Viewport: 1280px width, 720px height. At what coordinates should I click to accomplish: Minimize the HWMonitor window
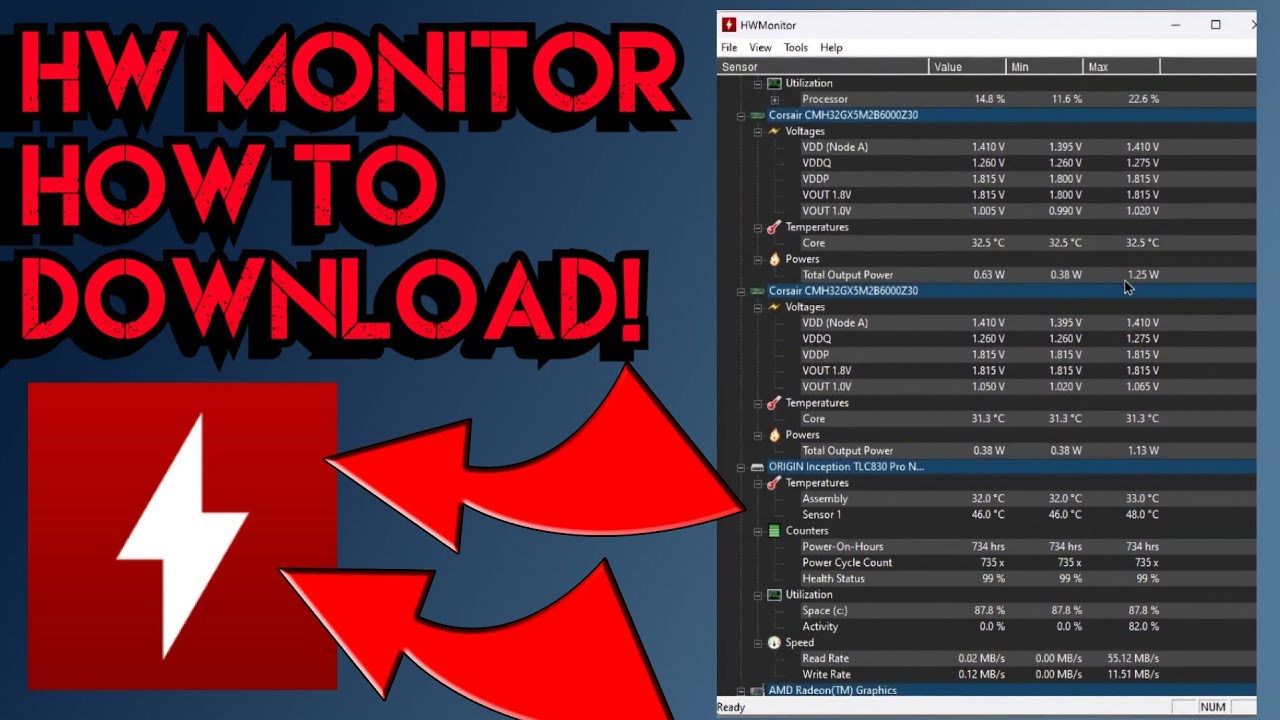pos(1176,25)
